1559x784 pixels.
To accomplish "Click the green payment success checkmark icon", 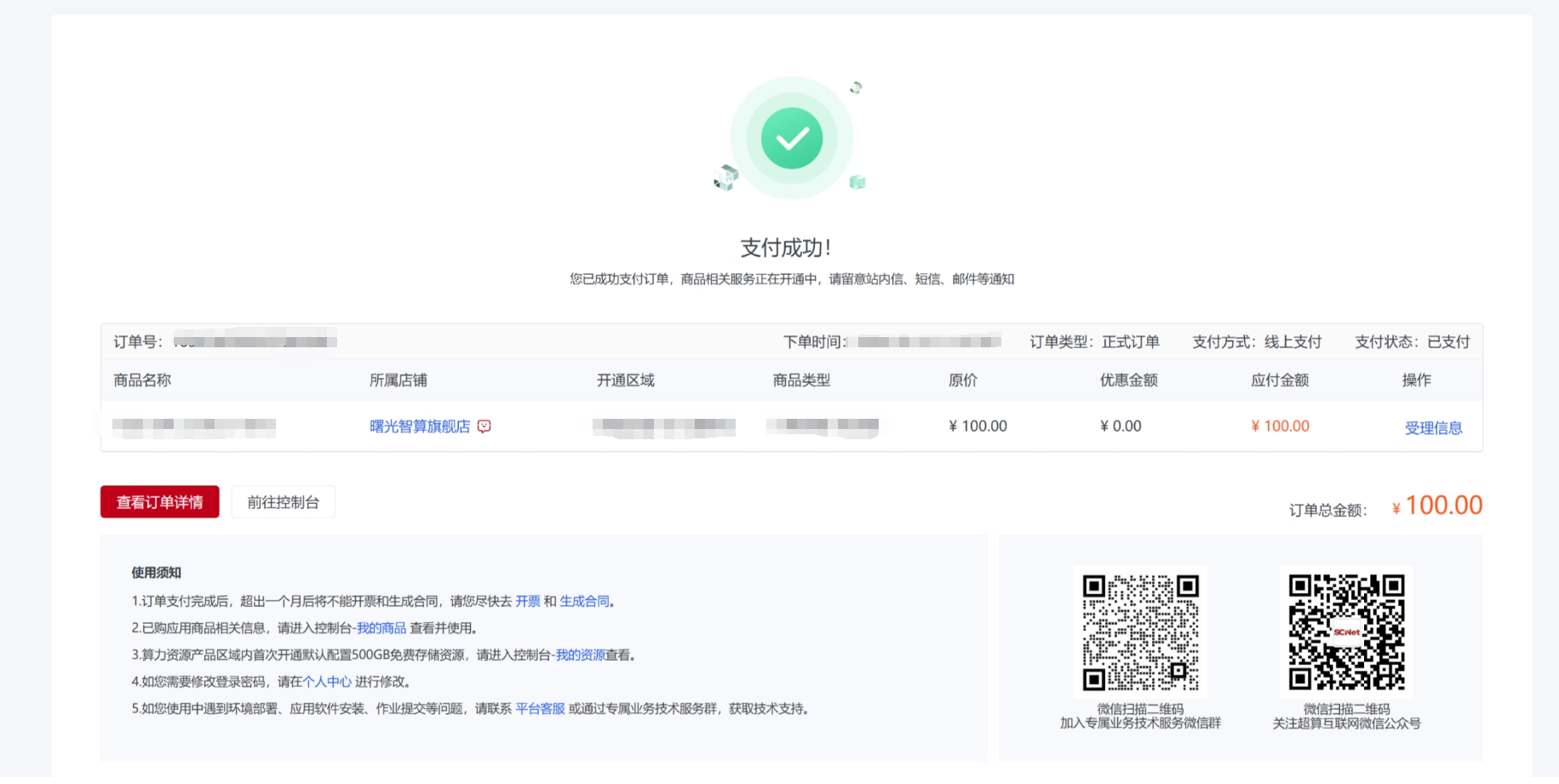I will pos(791,138).
